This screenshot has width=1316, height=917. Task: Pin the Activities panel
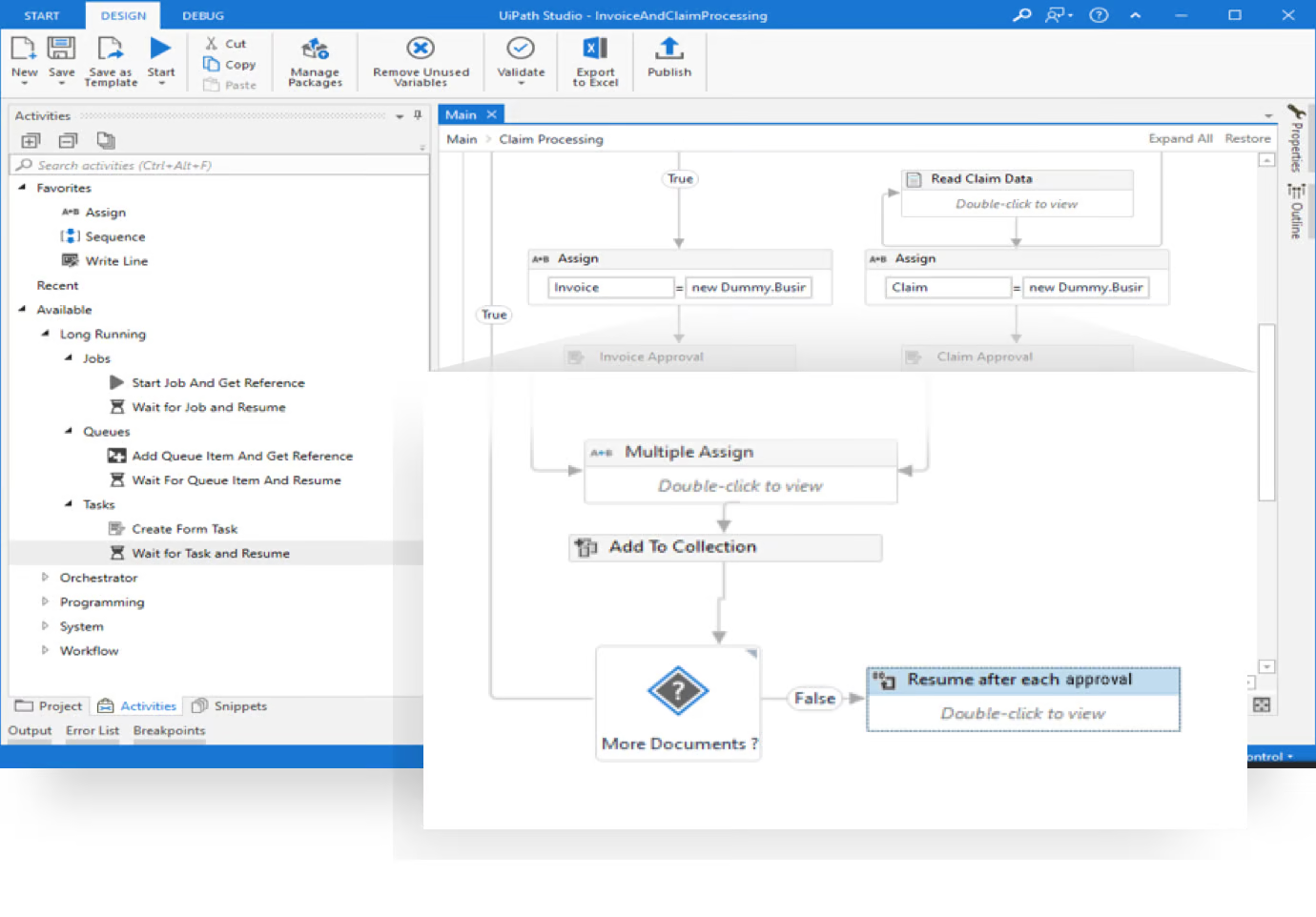418,115
